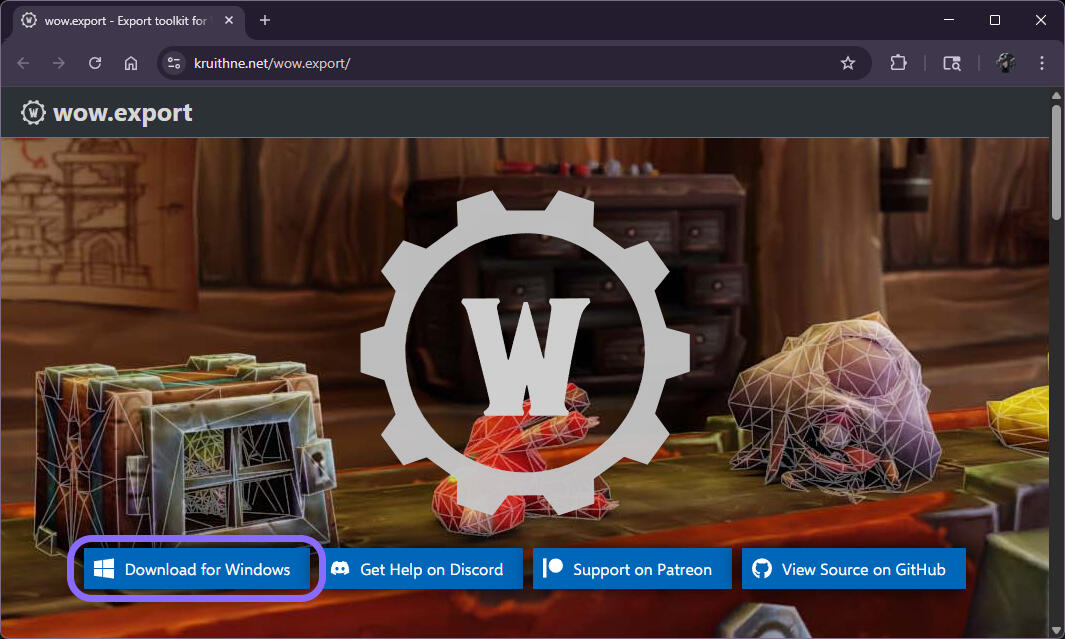Image resolution: width=1065 pixels, height=639 pixels.
Task: Click the Discord icon on help button
Action: (340, 569)
